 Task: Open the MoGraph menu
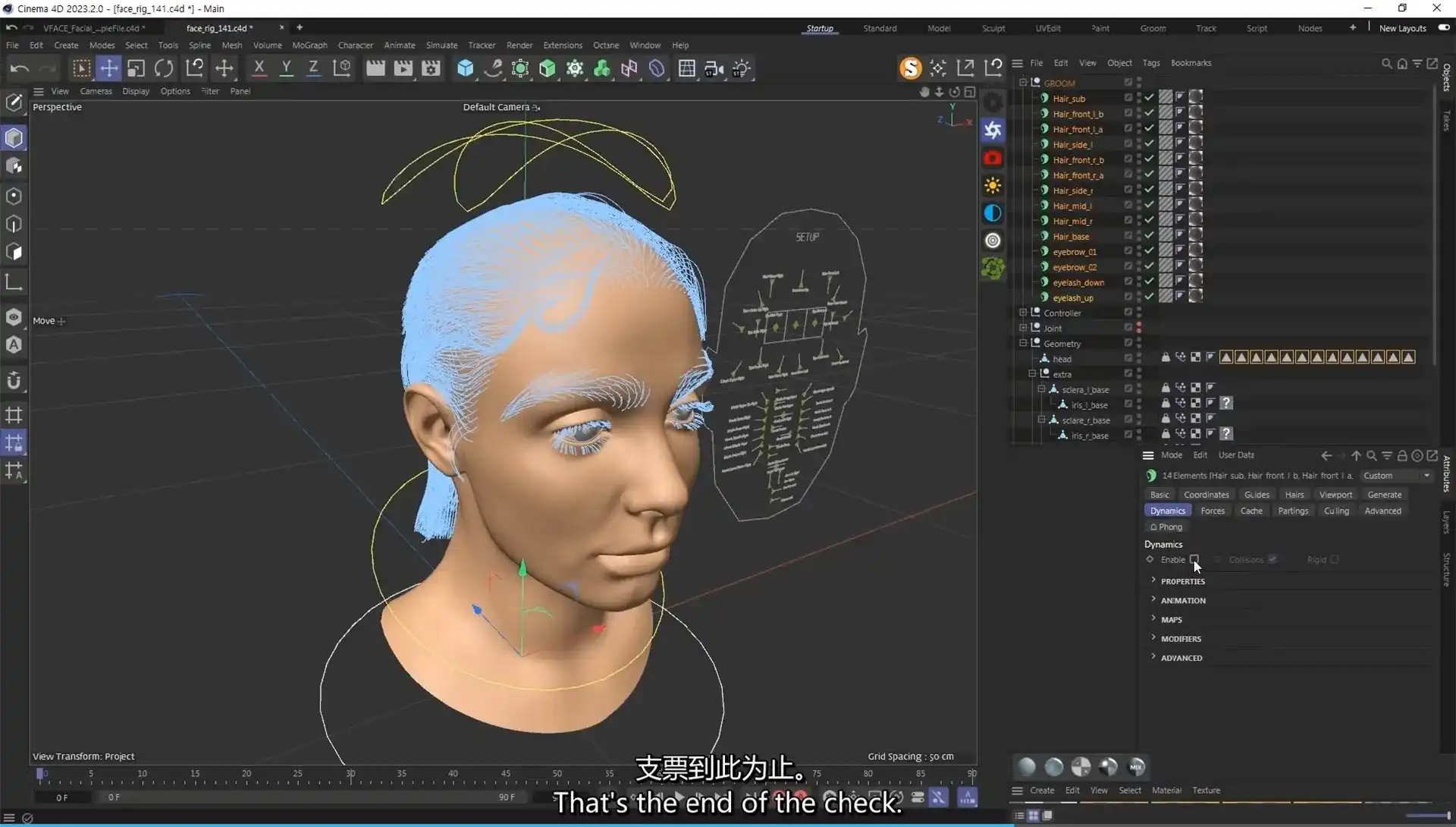[309, 46]
